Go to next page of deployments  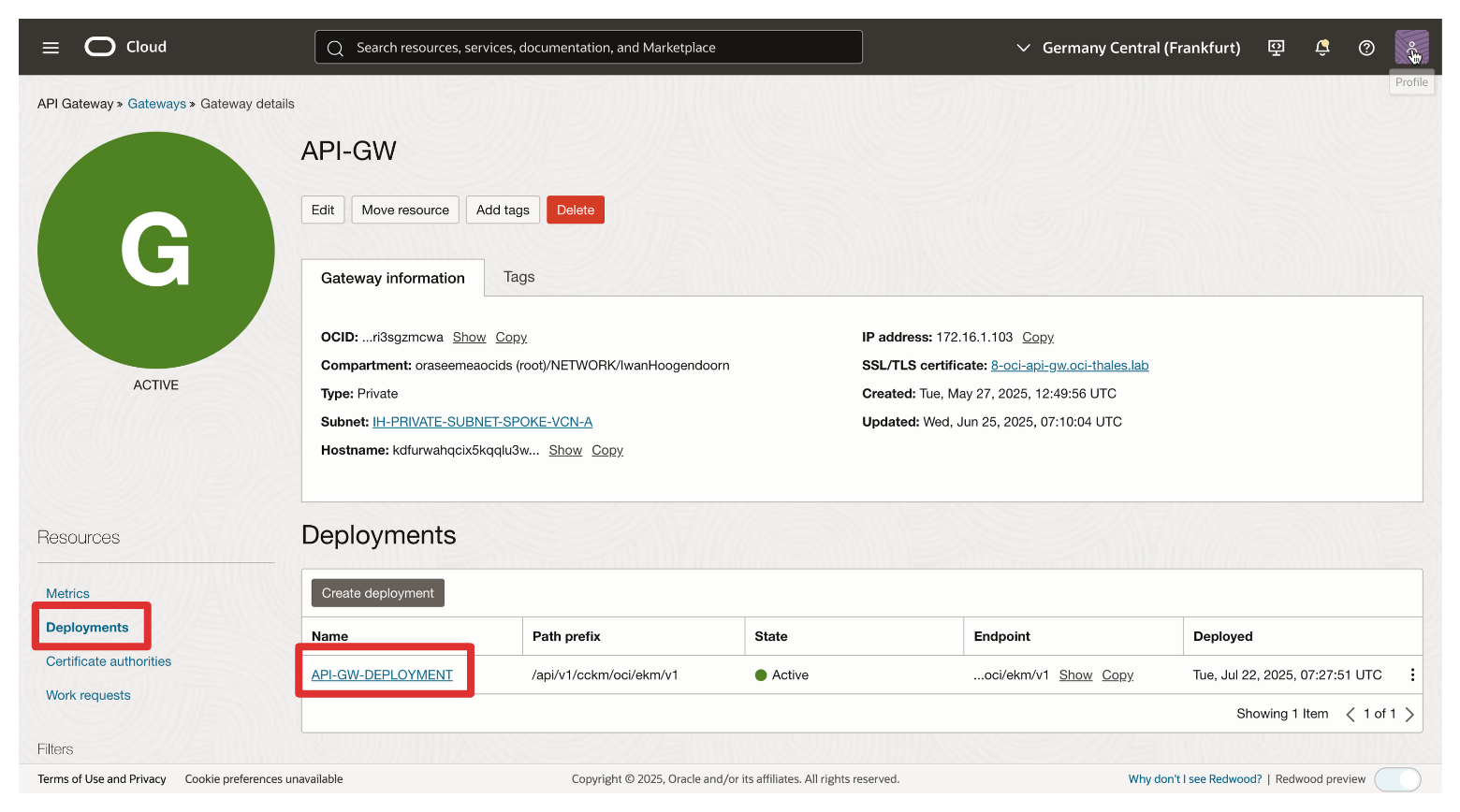[x=1409, y=714]
